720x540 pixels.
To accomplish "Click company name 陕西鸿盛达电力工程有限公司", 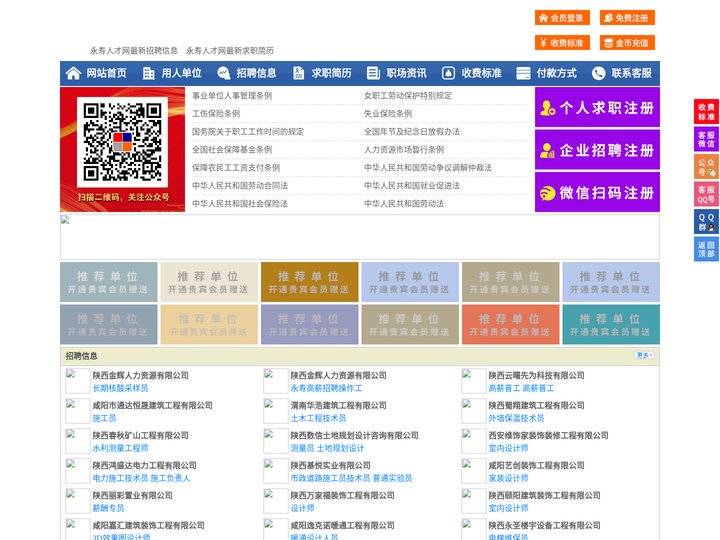I will click(144, 465).
